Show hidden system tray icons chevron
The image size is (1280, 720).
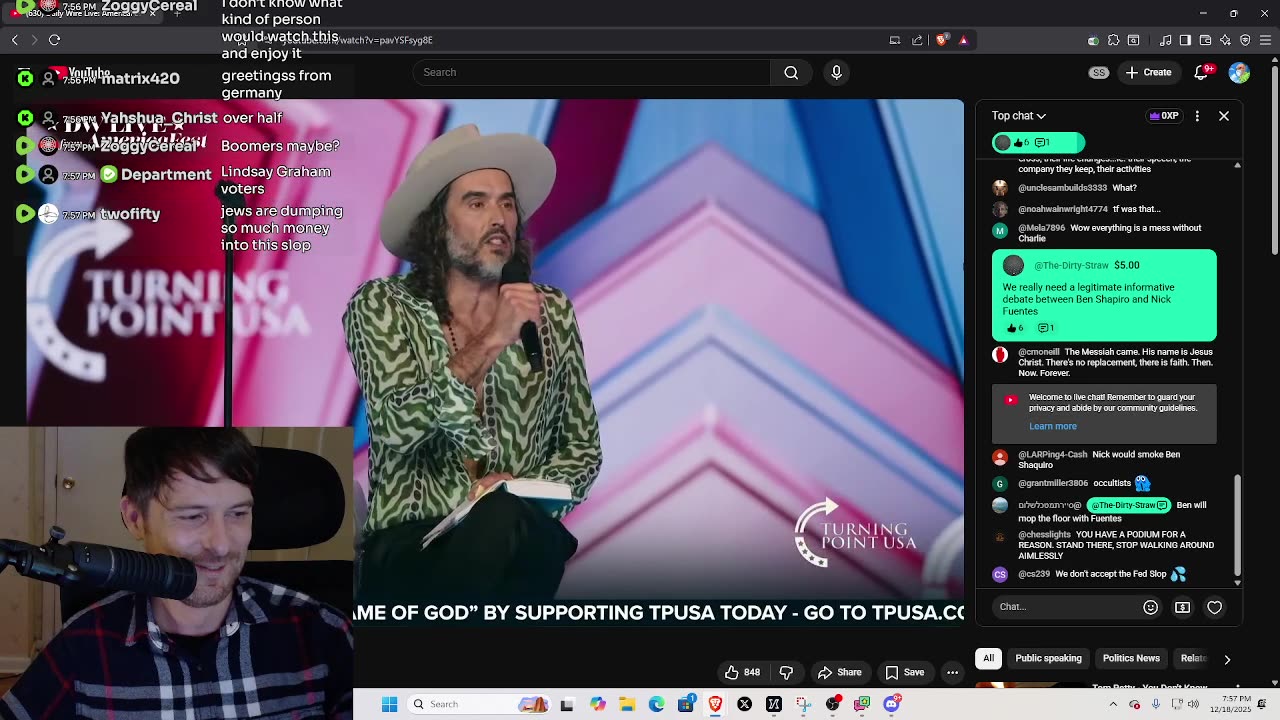(x=1113, y=704)
